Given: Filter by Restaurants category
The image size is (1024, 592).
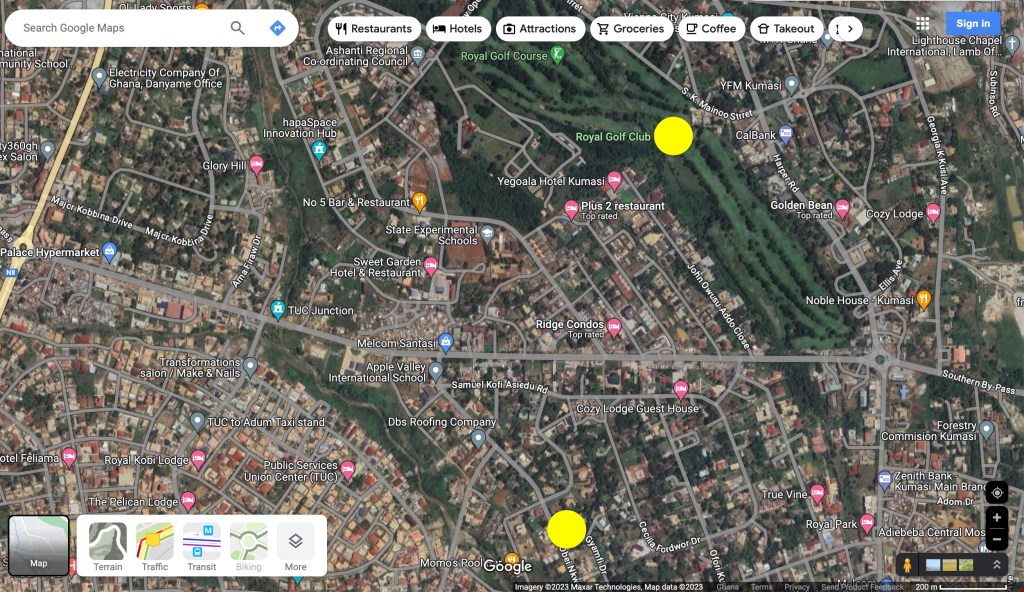Looking at the screenshot, I should pos(374,29).
